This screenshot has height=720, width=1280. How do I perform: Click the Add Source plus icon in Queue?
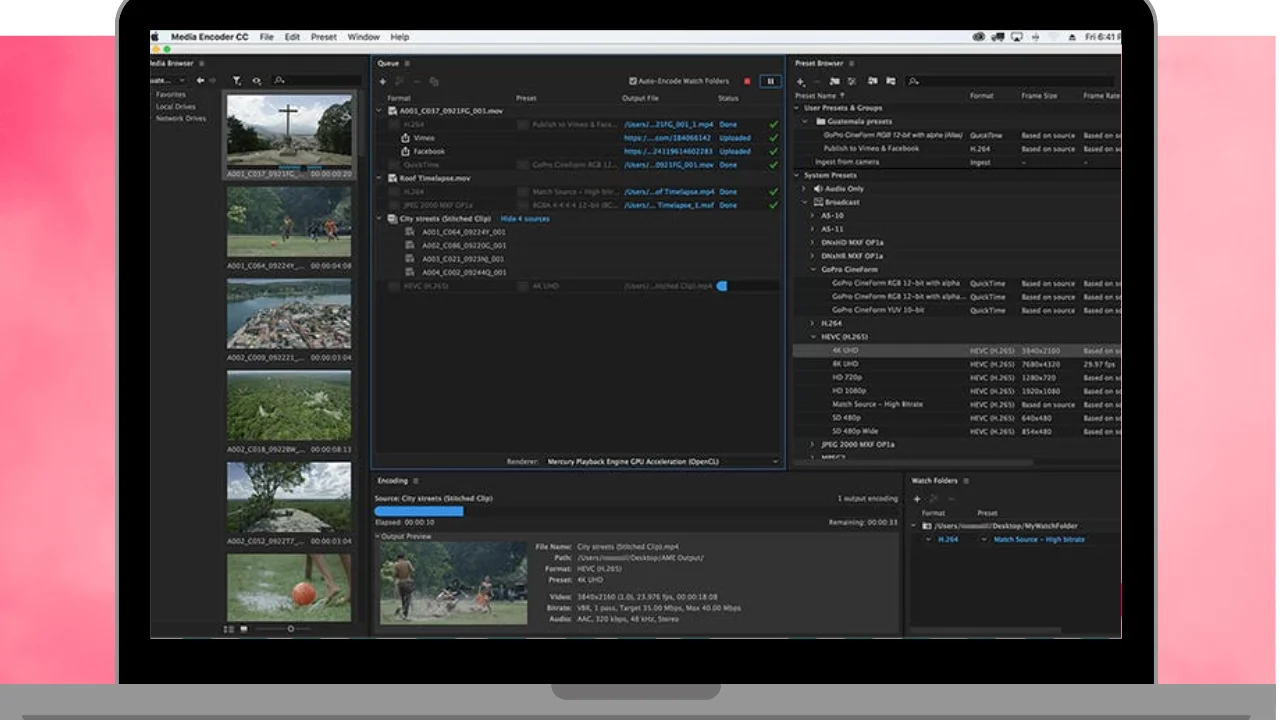pos(382,81)
